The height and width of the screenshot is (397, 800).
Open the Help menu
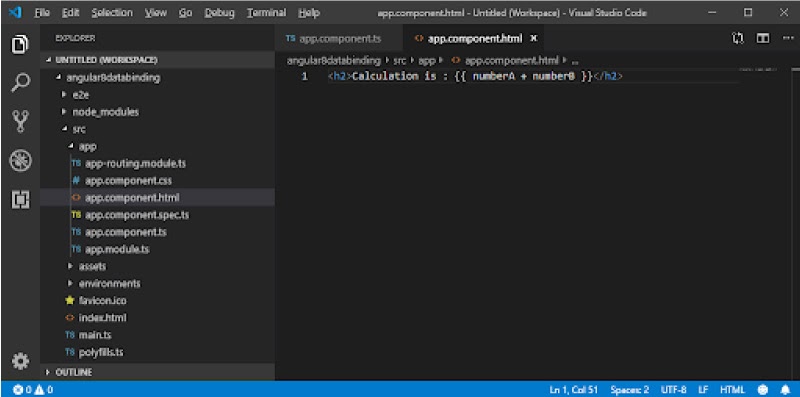pos(309,13)
